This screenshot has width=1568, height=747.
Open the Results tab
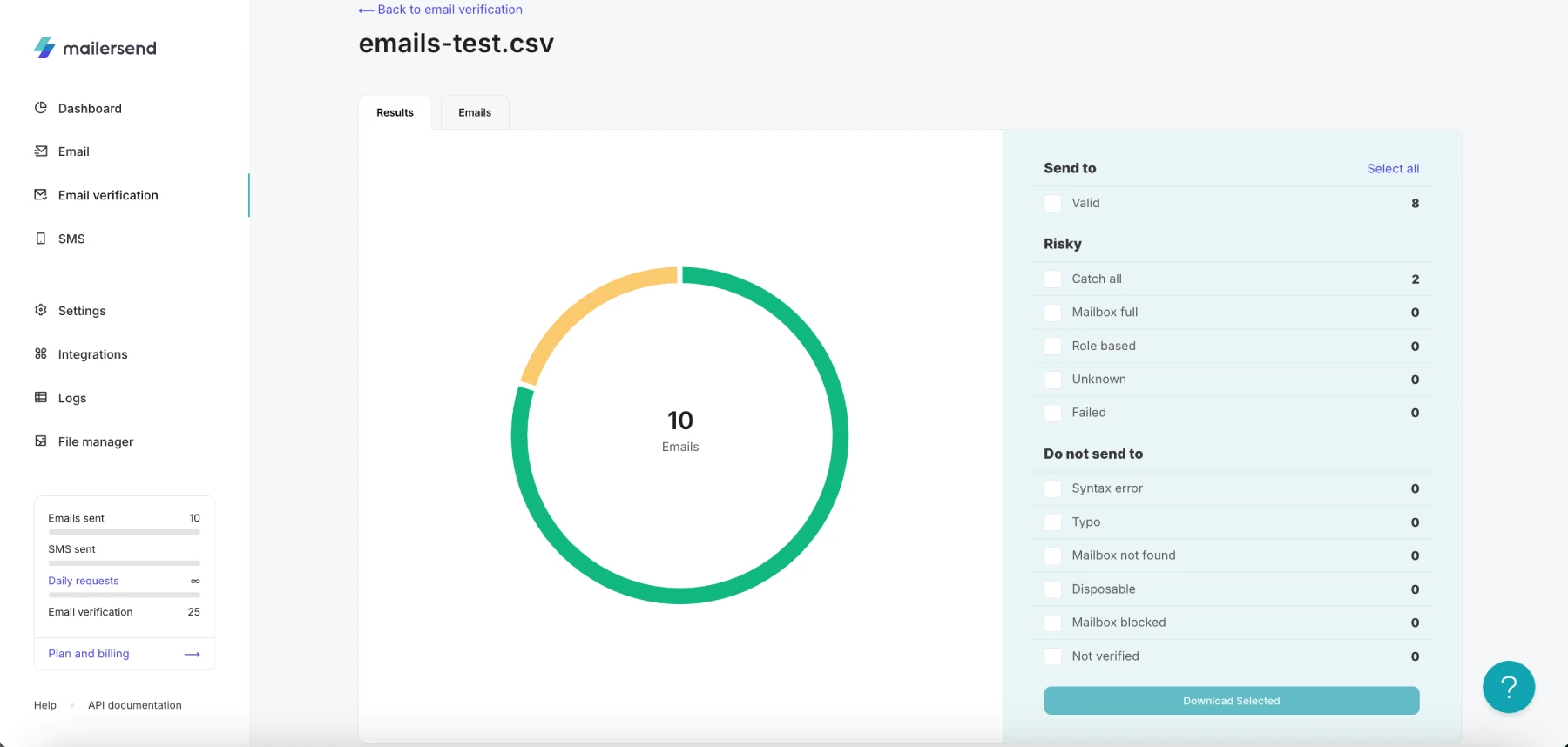click(395, 112)
